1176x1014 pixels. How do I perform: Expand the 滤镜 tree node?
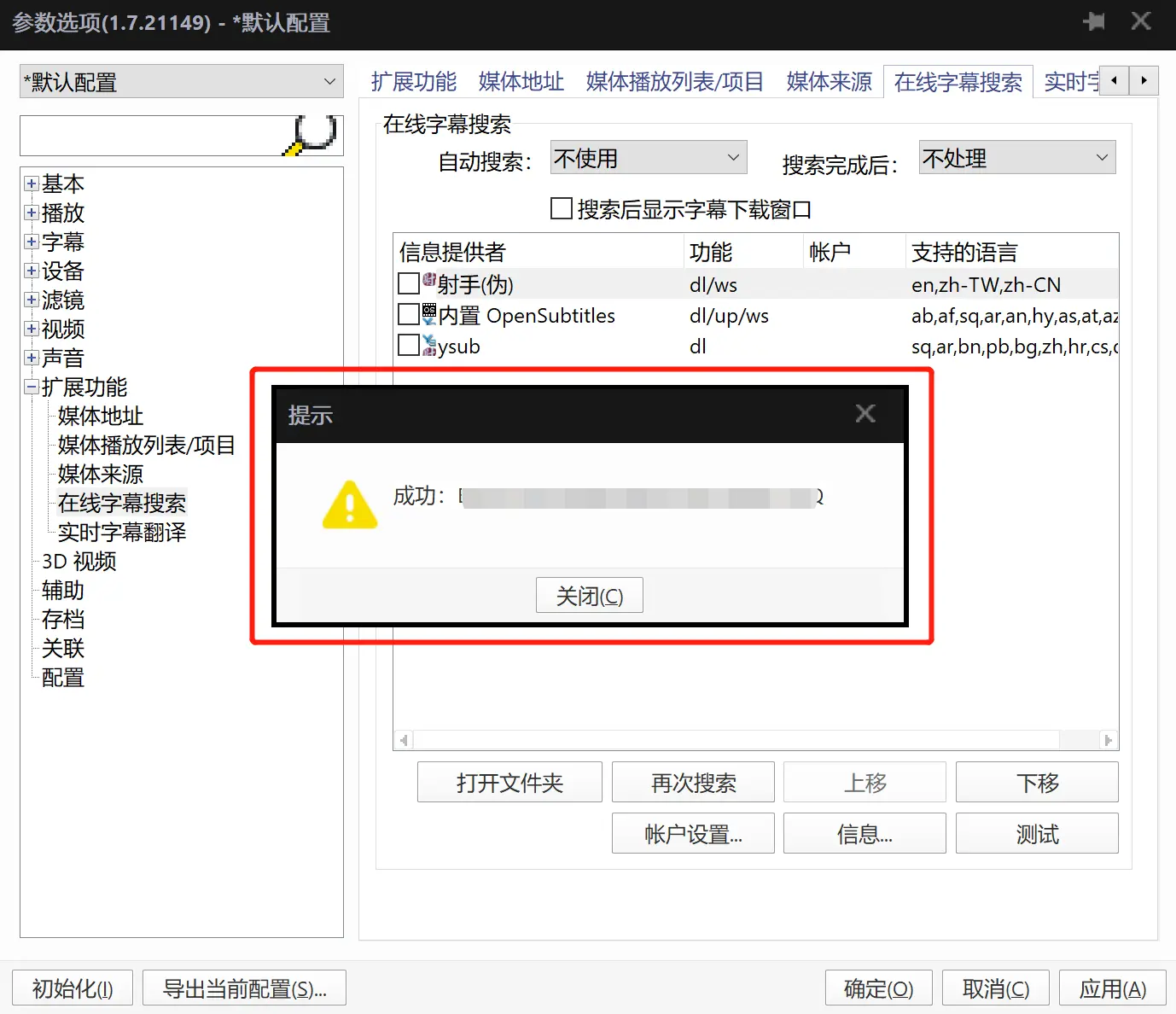[x=32, y=300]
